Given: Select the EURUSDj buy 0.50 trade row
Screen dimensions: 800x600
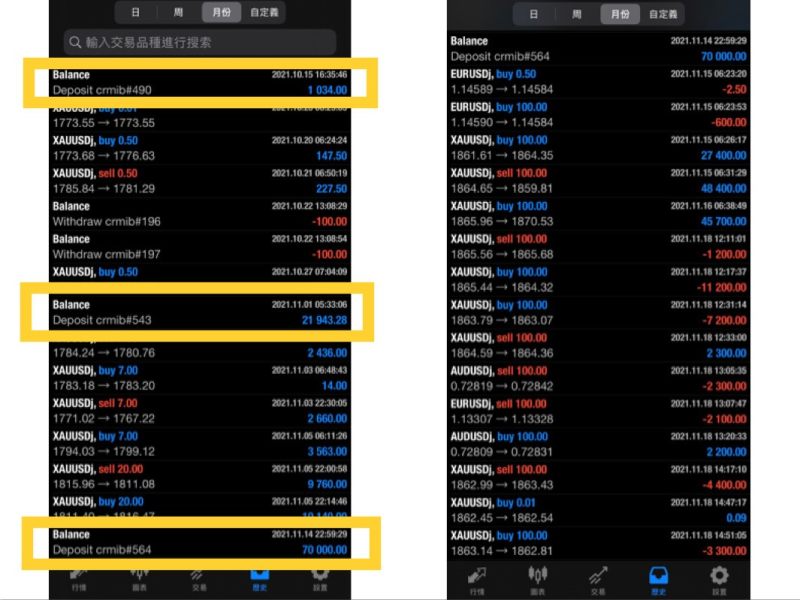Looking at the screenshot, I should click(598, 82).
